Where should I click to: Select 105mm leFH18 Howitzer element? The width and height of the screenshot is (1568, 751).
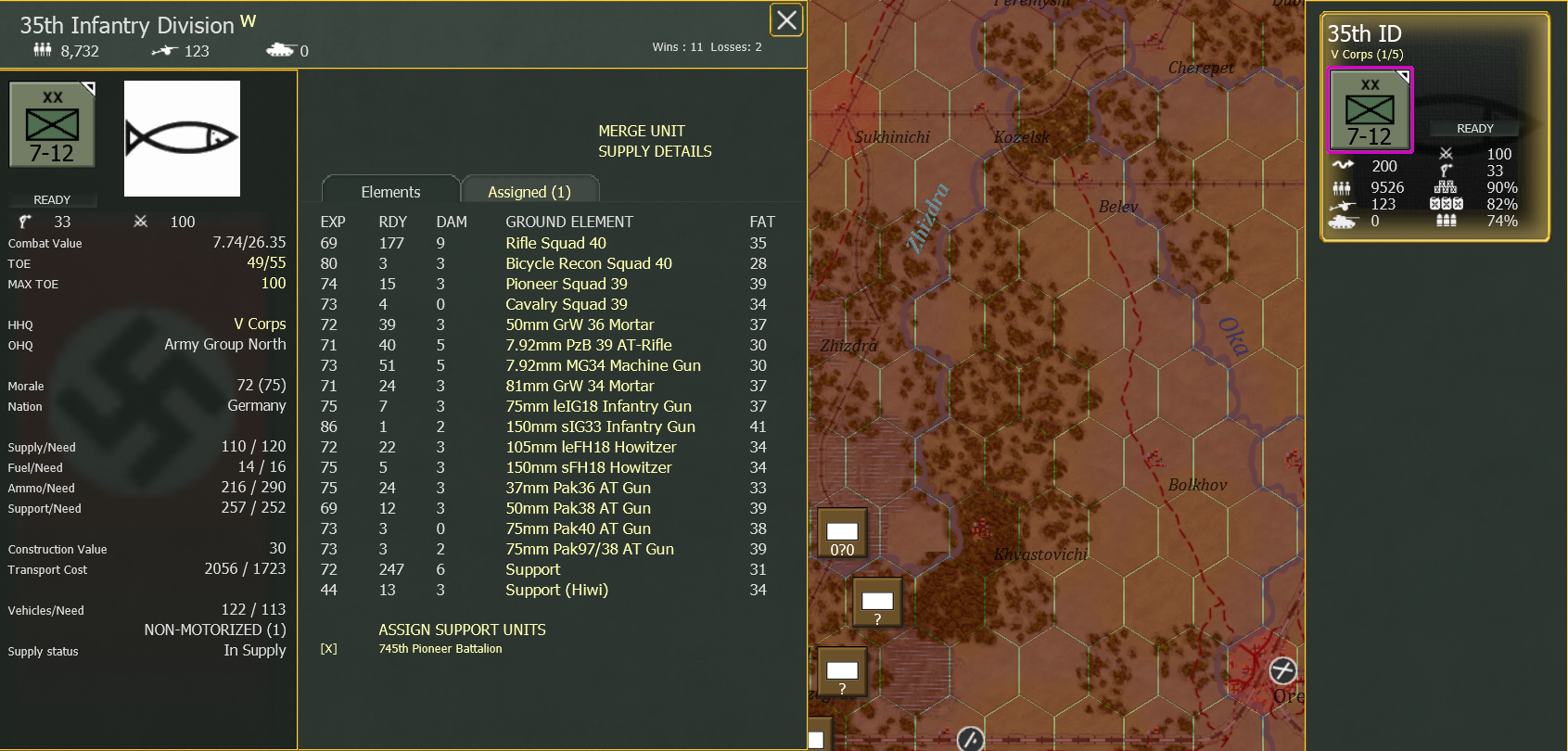(591, 447)
